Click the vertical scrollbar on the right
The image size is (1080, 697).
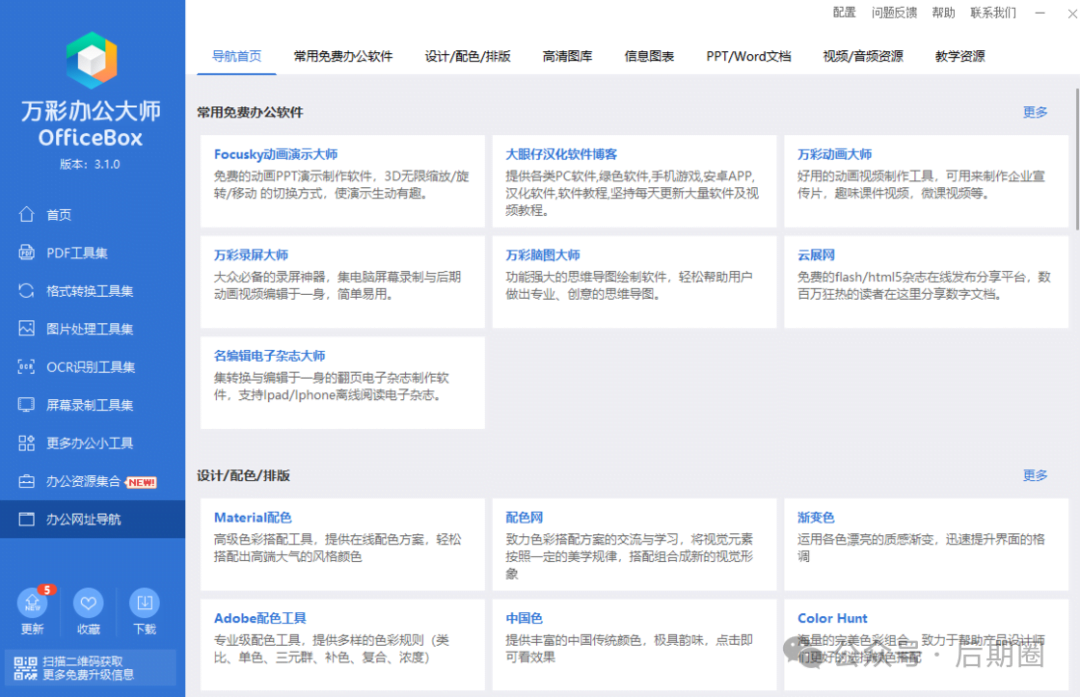[x=1077, y=158]
